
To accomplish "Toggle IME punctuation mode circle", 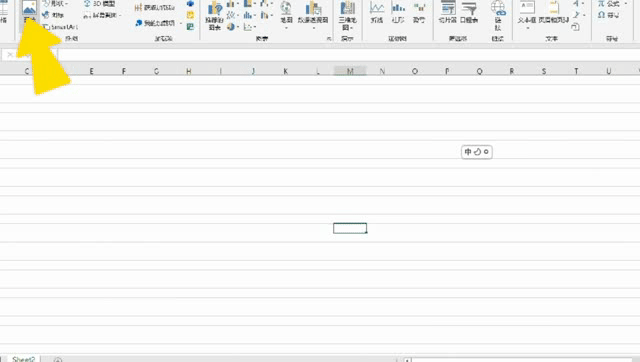I will tap(486, 152).
